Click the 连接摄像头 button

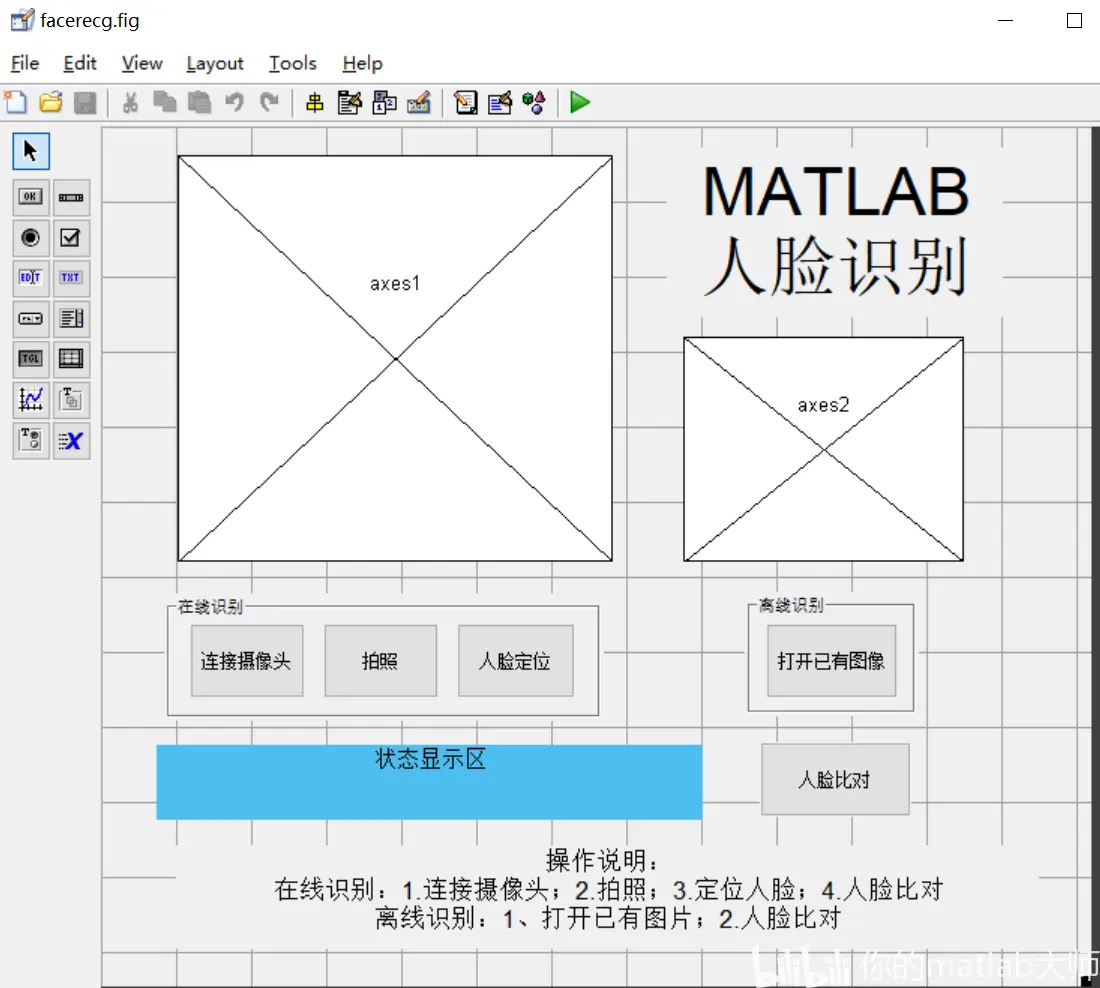[247, 661]
